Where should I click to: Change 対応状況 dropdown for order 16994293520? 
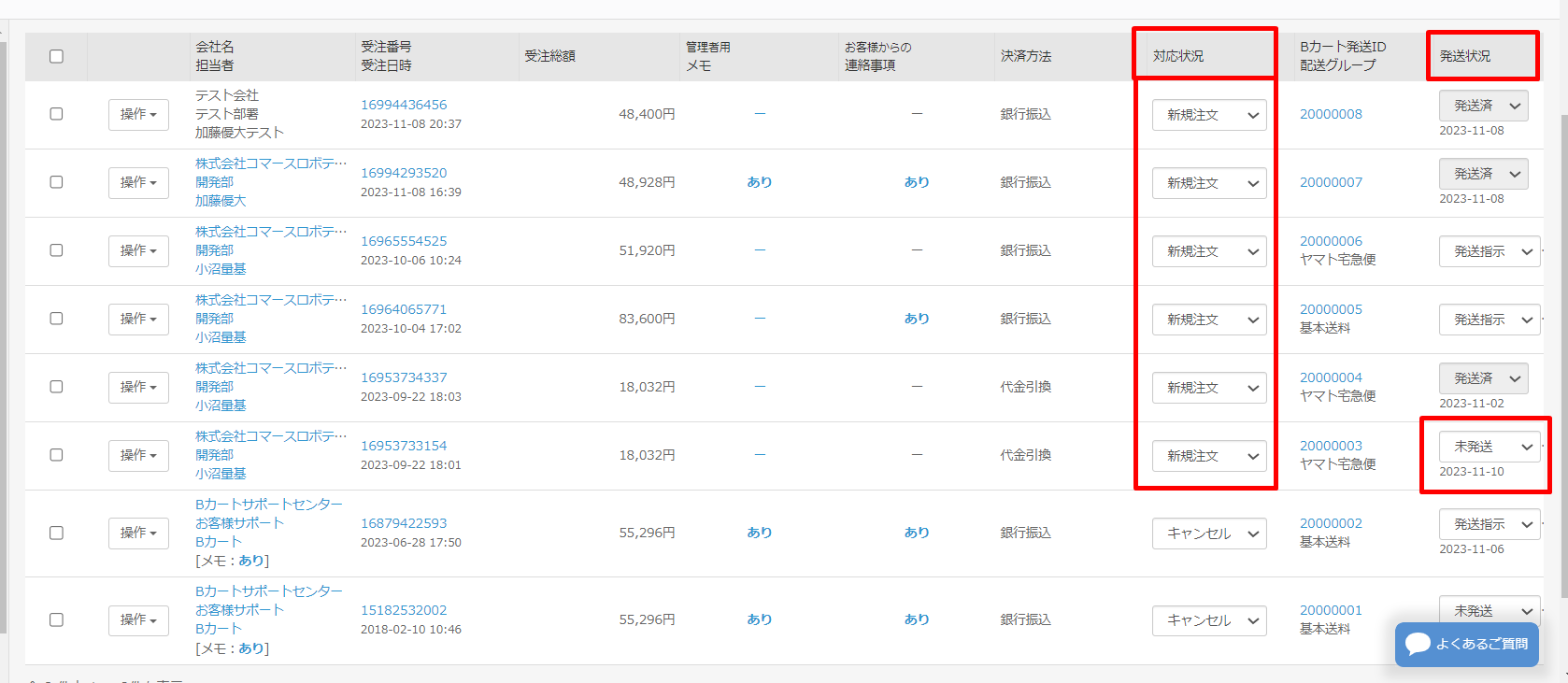coord(1209,183)
